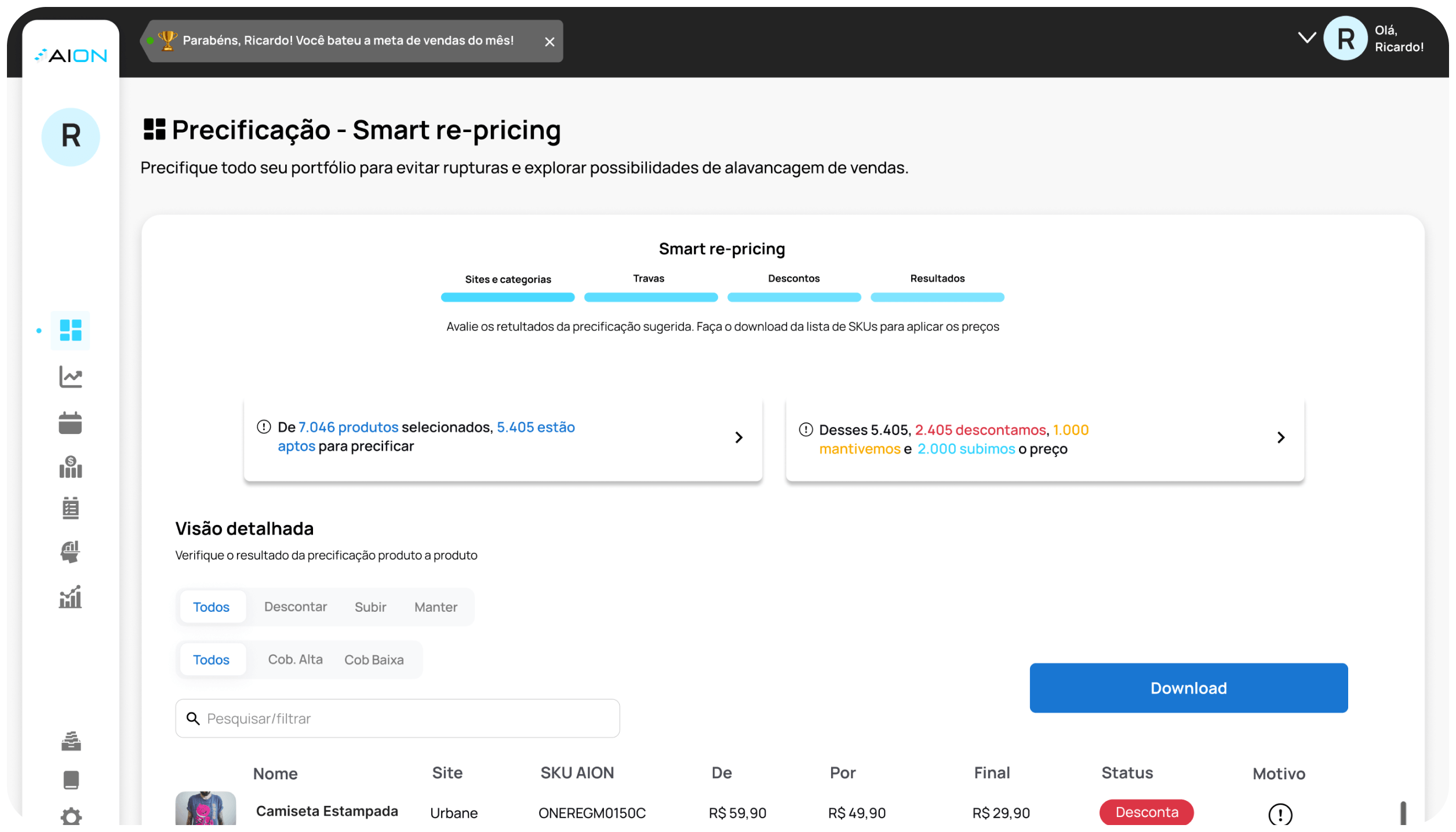Expand the user menu chevron beside Ricardo
This screenshot has height=832, width=1456.
pyautogui.click(x=1306, y=38)
